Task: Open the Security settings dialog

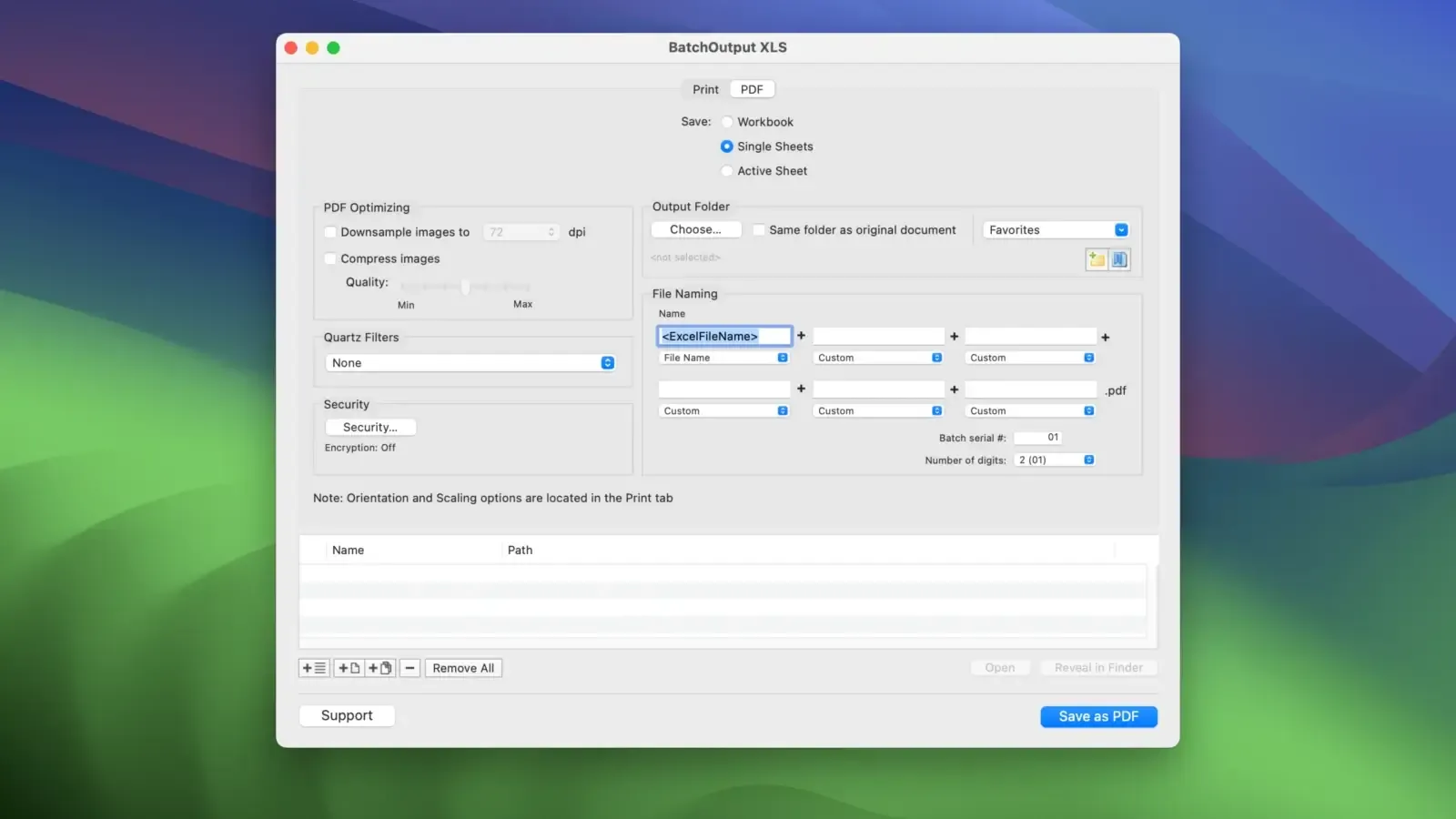Action: 369,426
